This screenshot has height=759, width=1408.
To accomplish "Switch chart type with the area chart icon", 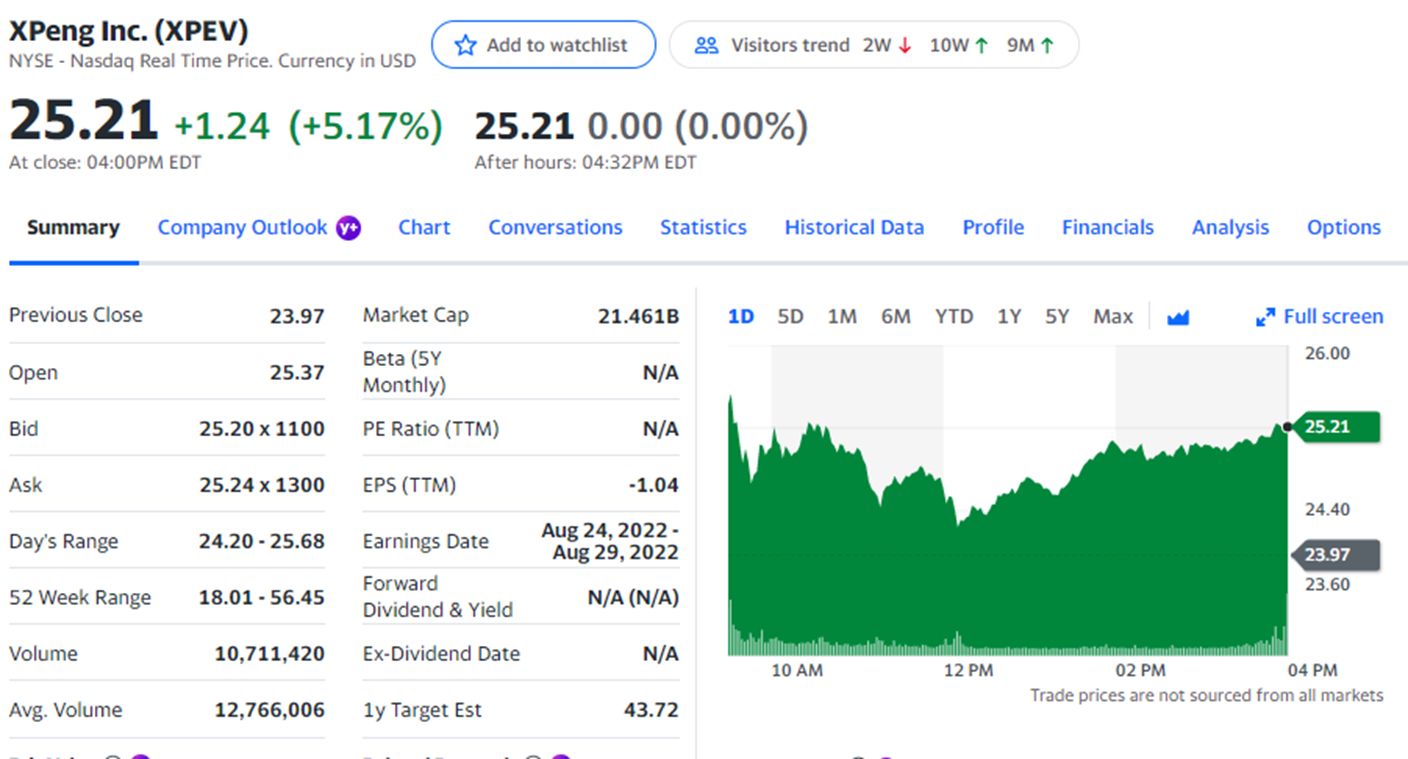I will 1178,317.
